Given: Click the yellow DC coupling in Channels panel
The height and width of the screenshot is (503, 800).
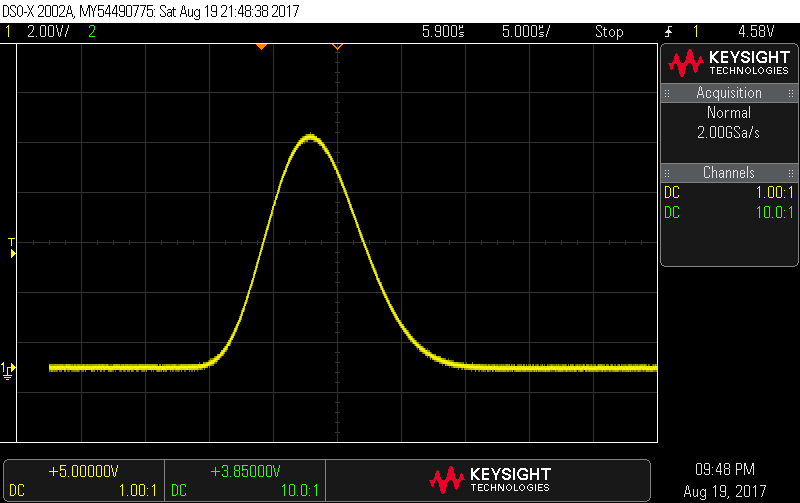Looking at the screenshot, I should click(x=672, y=193).
